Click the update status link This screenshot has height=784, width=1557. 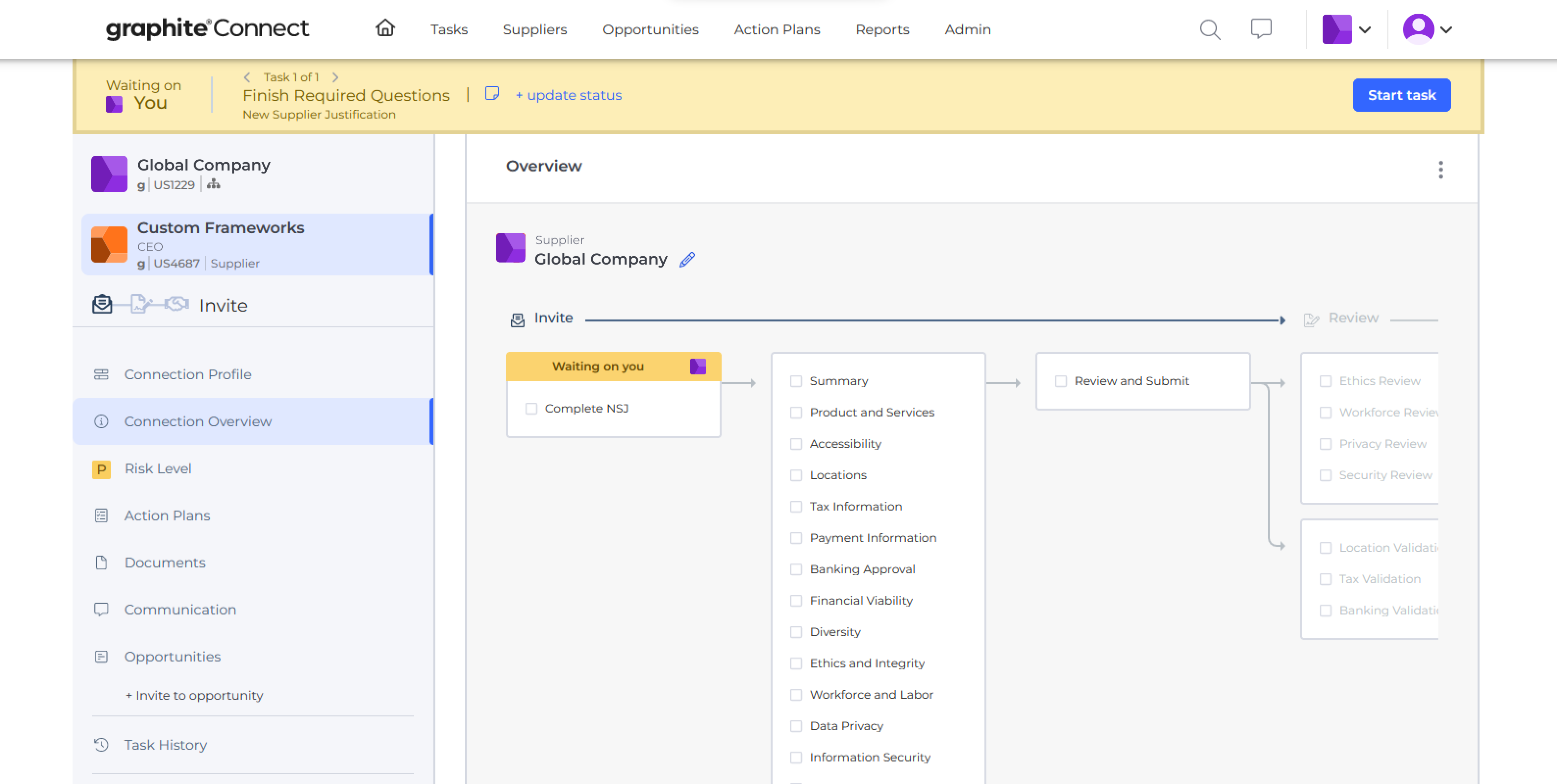(x=568, y=95)
